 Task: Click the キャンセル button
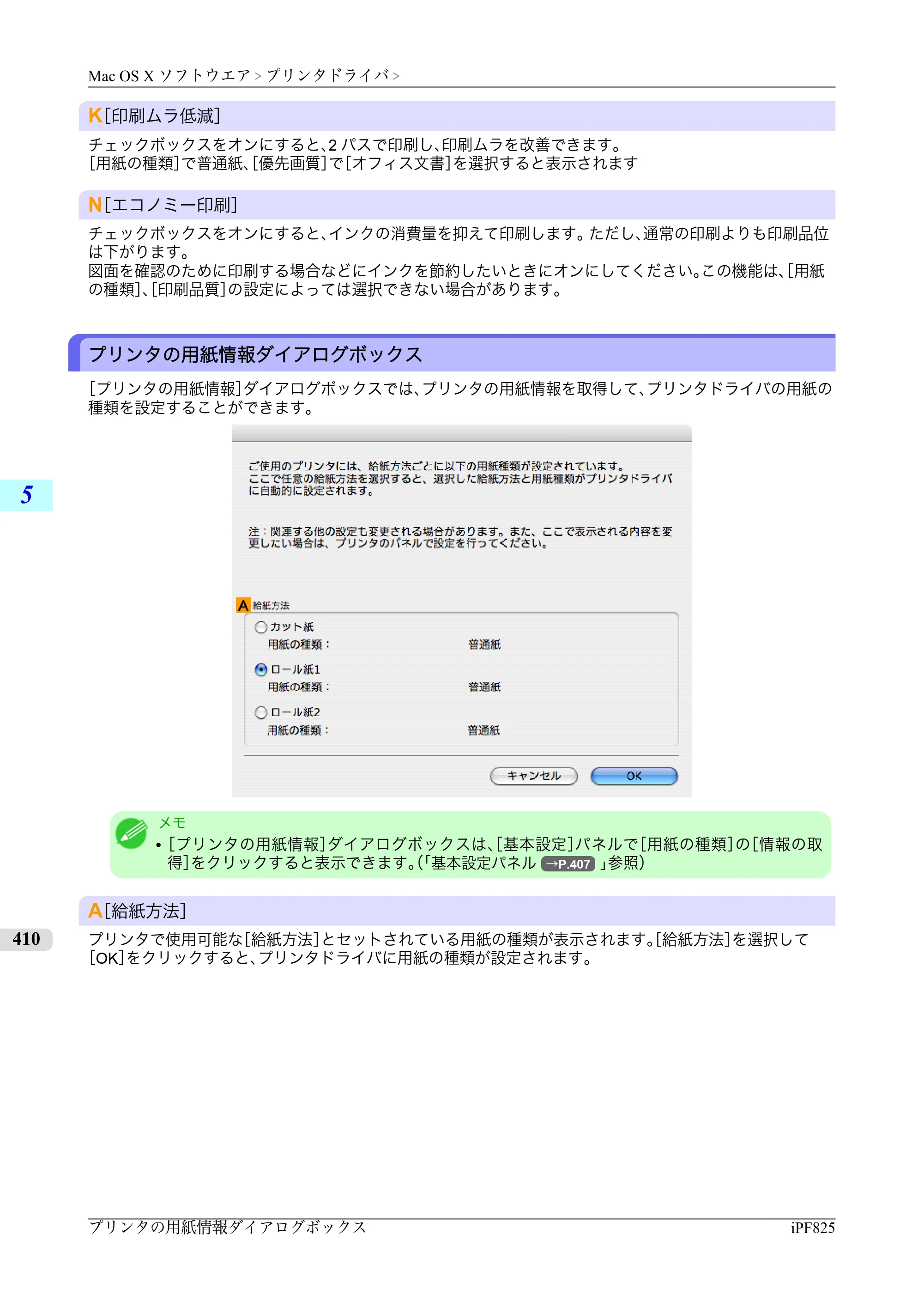tap(534, 776)
